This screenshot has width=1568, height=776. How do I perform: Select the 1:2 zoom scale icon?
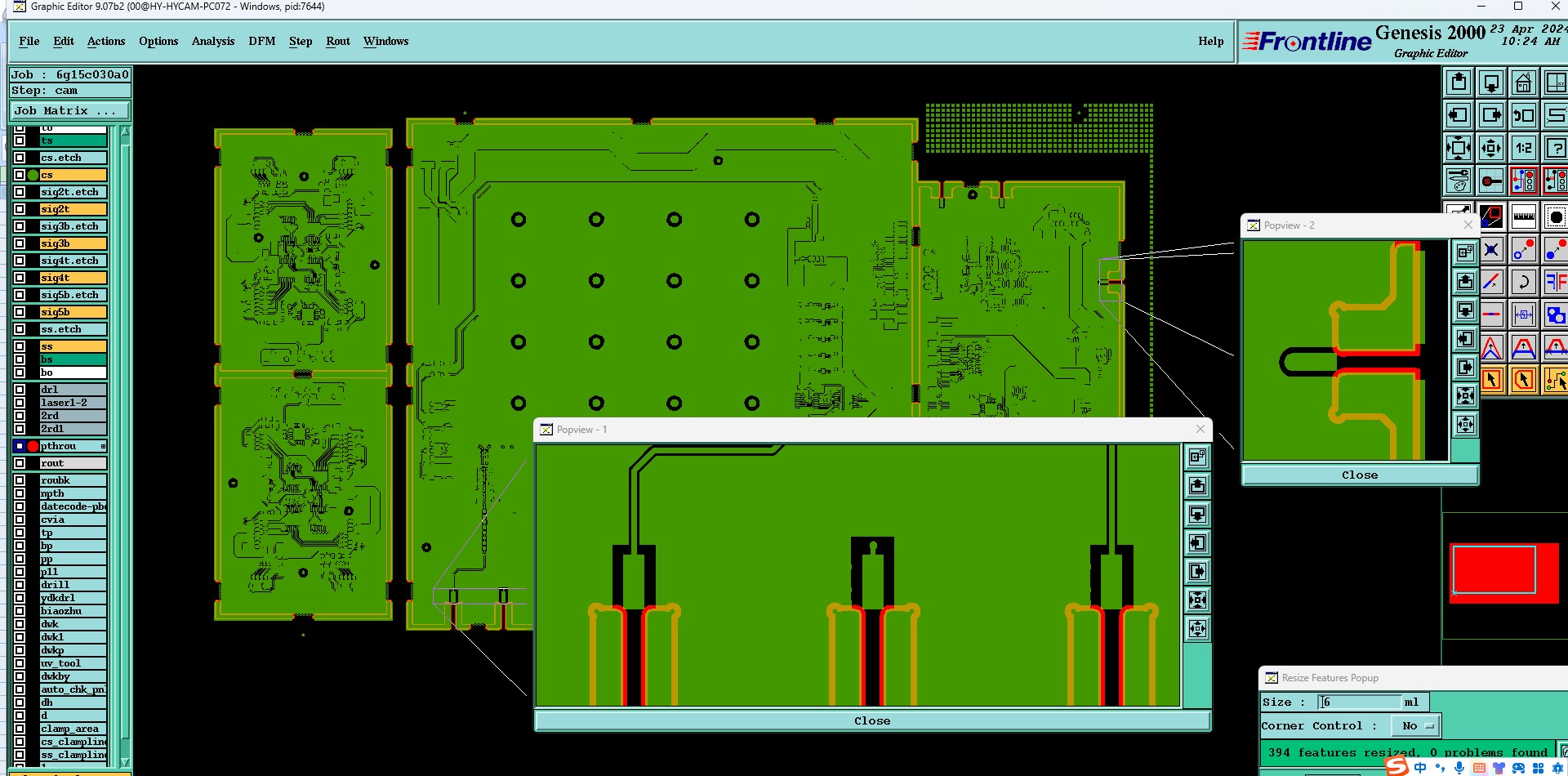coord(1524,148)
